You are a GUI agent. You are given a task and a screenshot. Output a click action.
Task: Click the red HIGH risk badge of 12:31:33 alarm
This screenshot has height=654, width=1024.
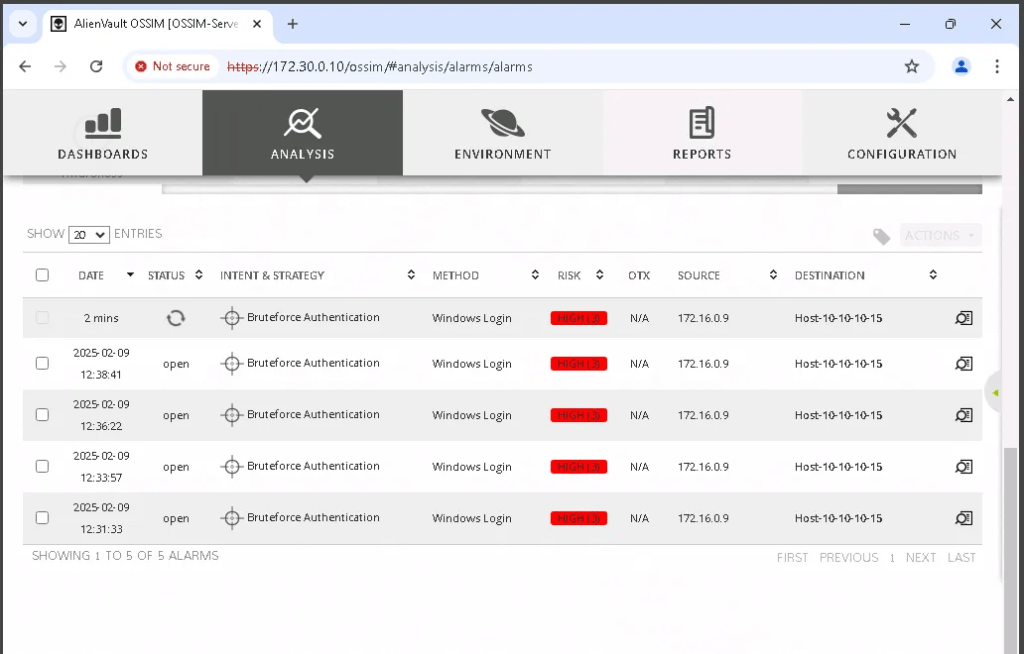point(578,518)
